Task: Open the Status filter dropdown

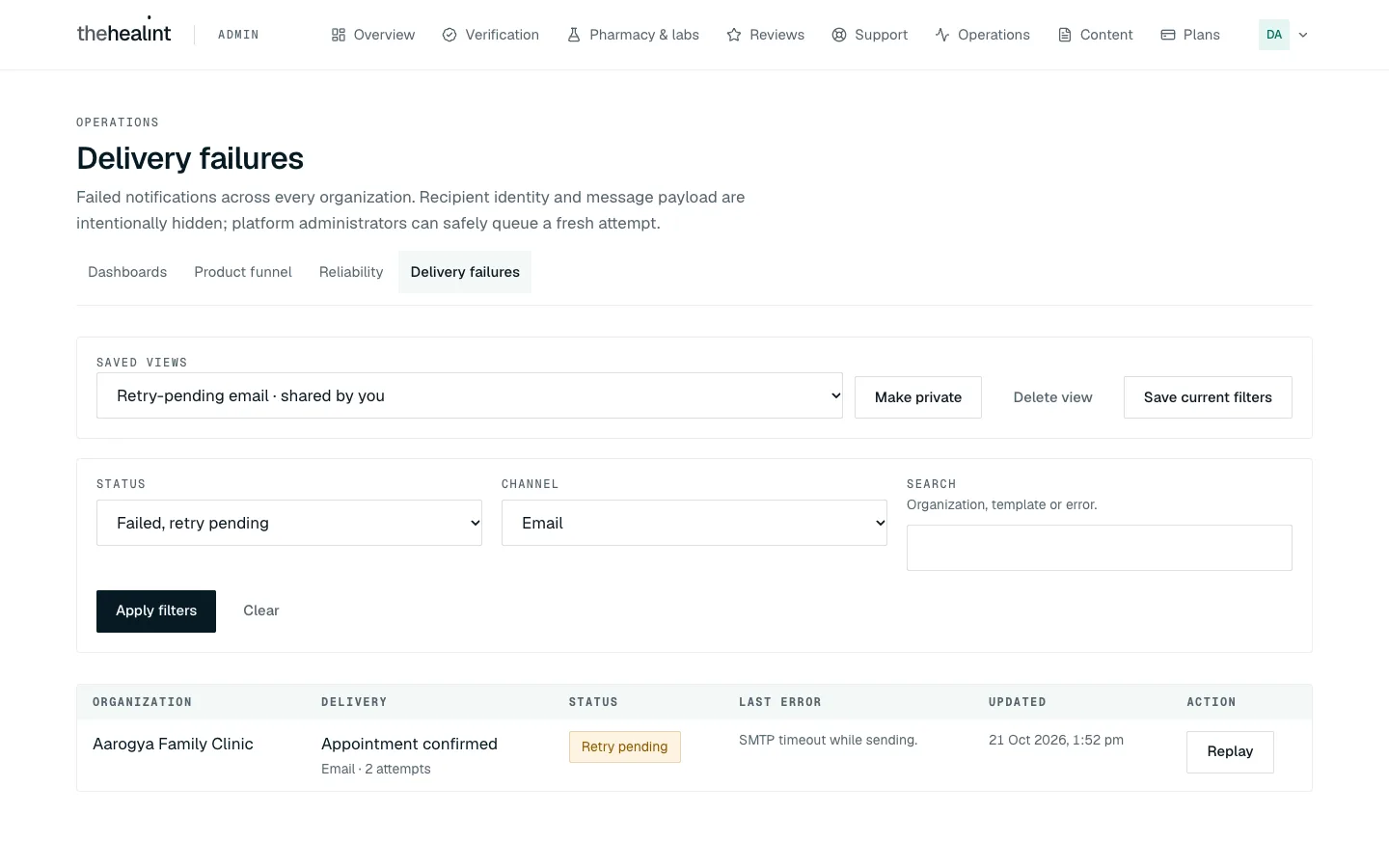Action: point(289,523)
